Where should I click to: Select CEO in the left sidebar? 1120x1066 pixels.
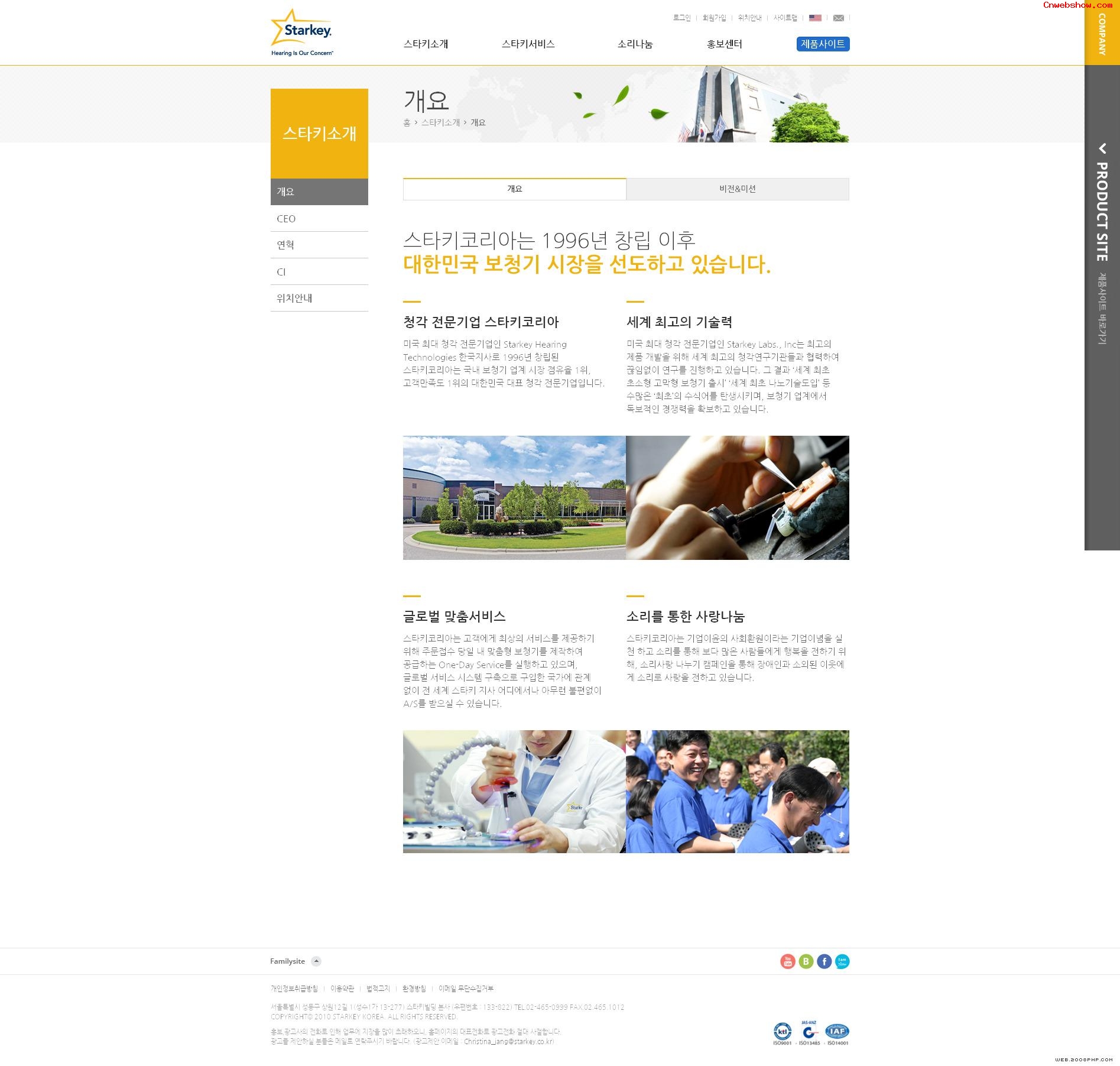tap(319, 219)
